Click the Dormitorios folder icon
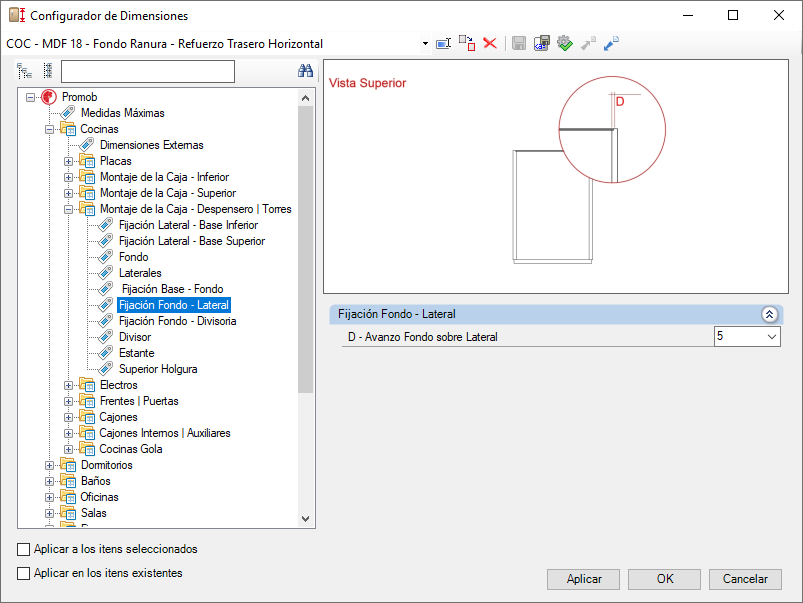The image size is (803, 603). point(68,465)
